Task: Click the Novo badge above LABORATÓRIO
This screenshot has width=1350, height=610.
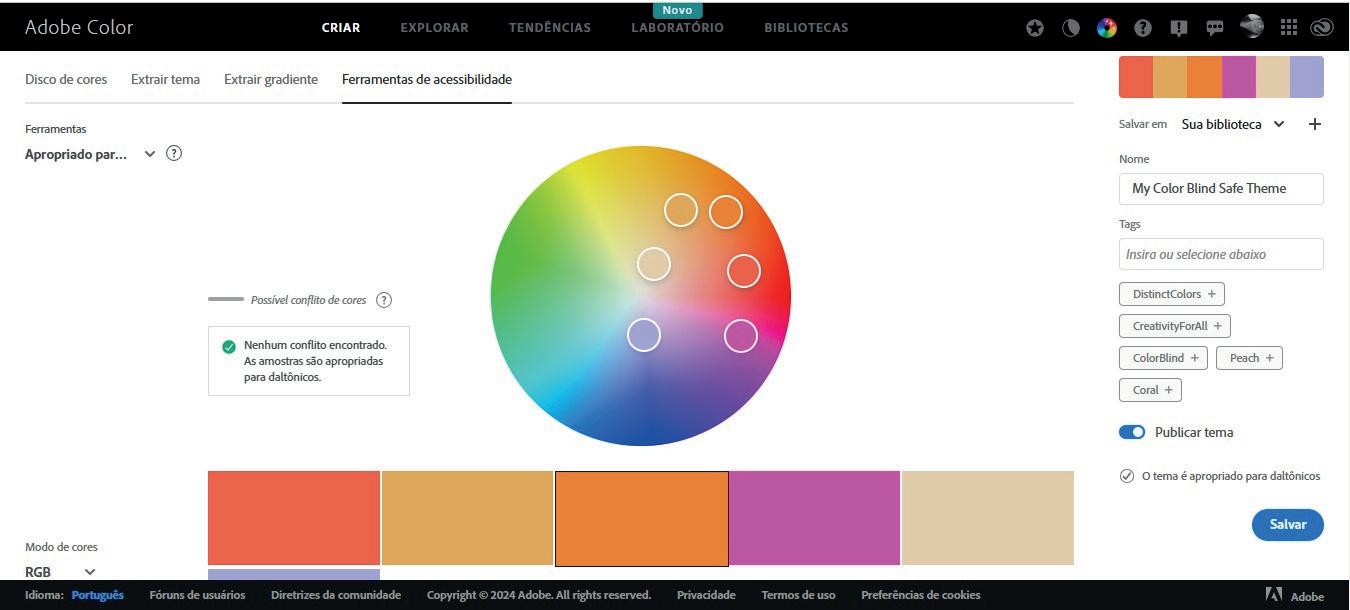Action: [677, 10]
